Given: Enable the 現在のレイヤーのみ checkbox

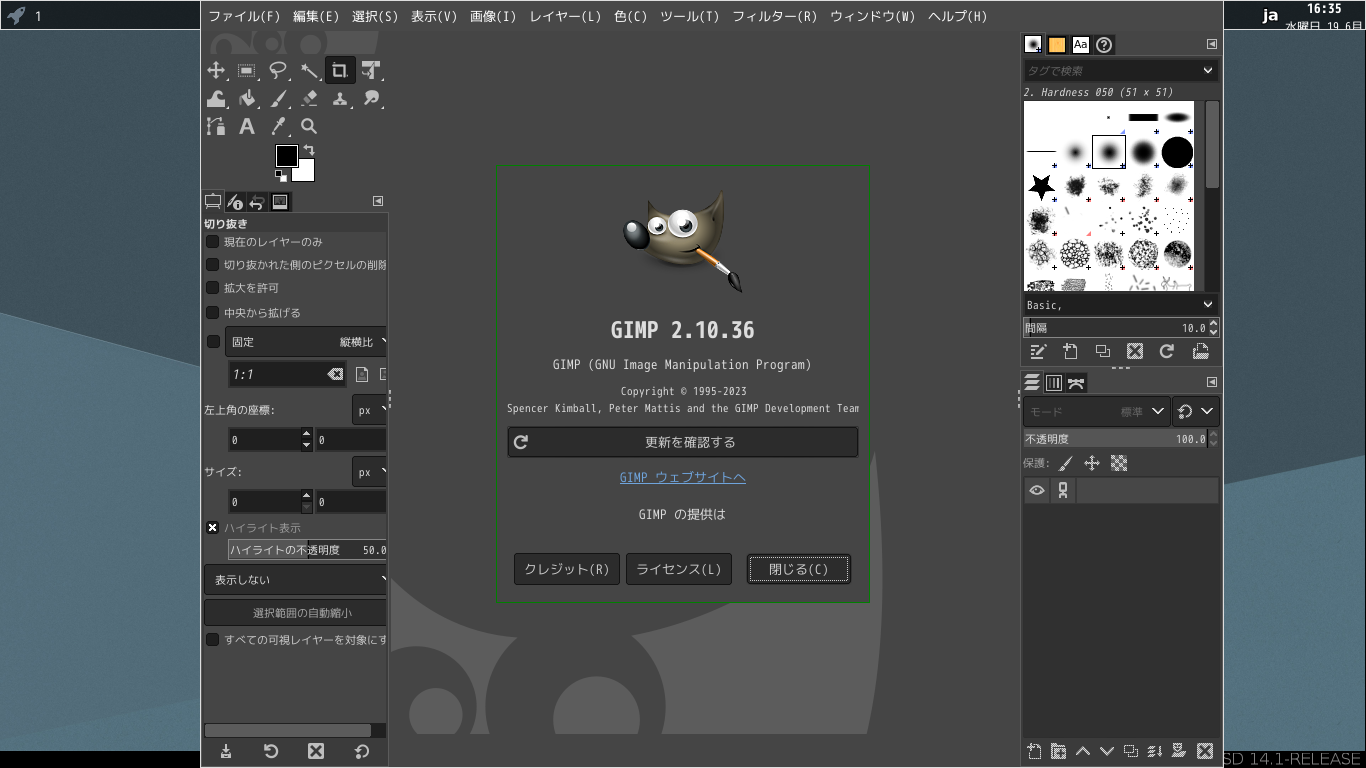Looking at the screenshot, I should click(x=212, y=242).
